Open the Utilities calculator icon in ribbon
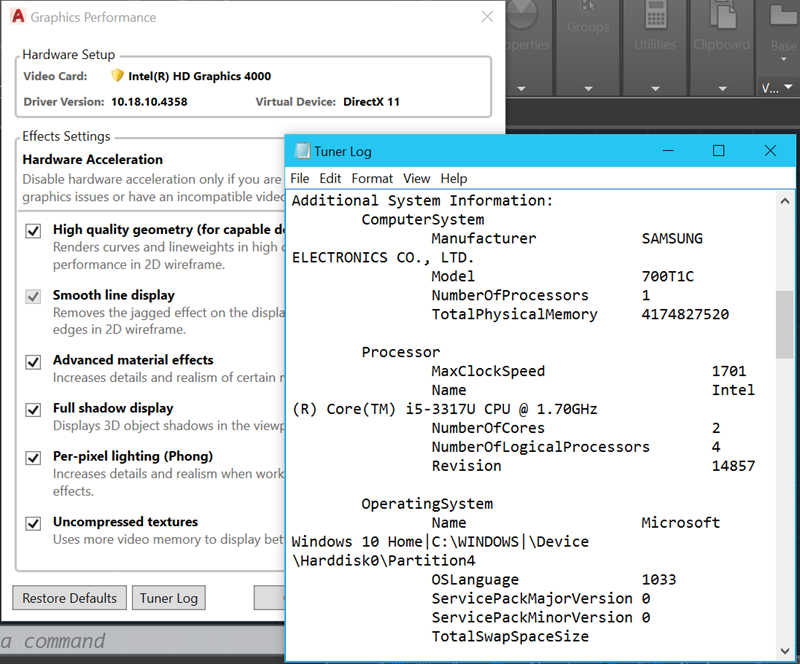800x664 pixels. (x=655, y=16)
